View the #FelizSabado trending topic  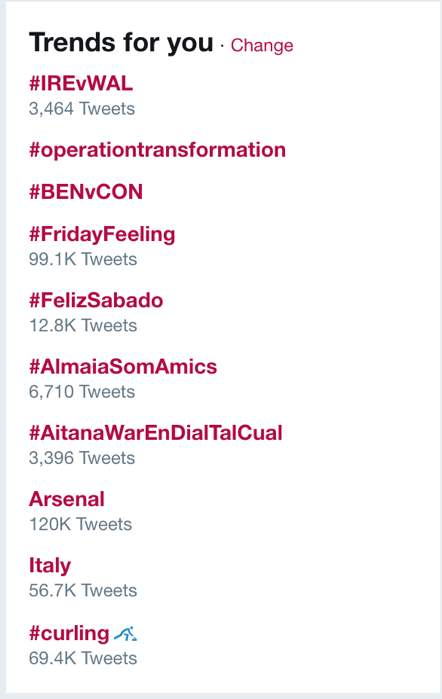(96, 300)
